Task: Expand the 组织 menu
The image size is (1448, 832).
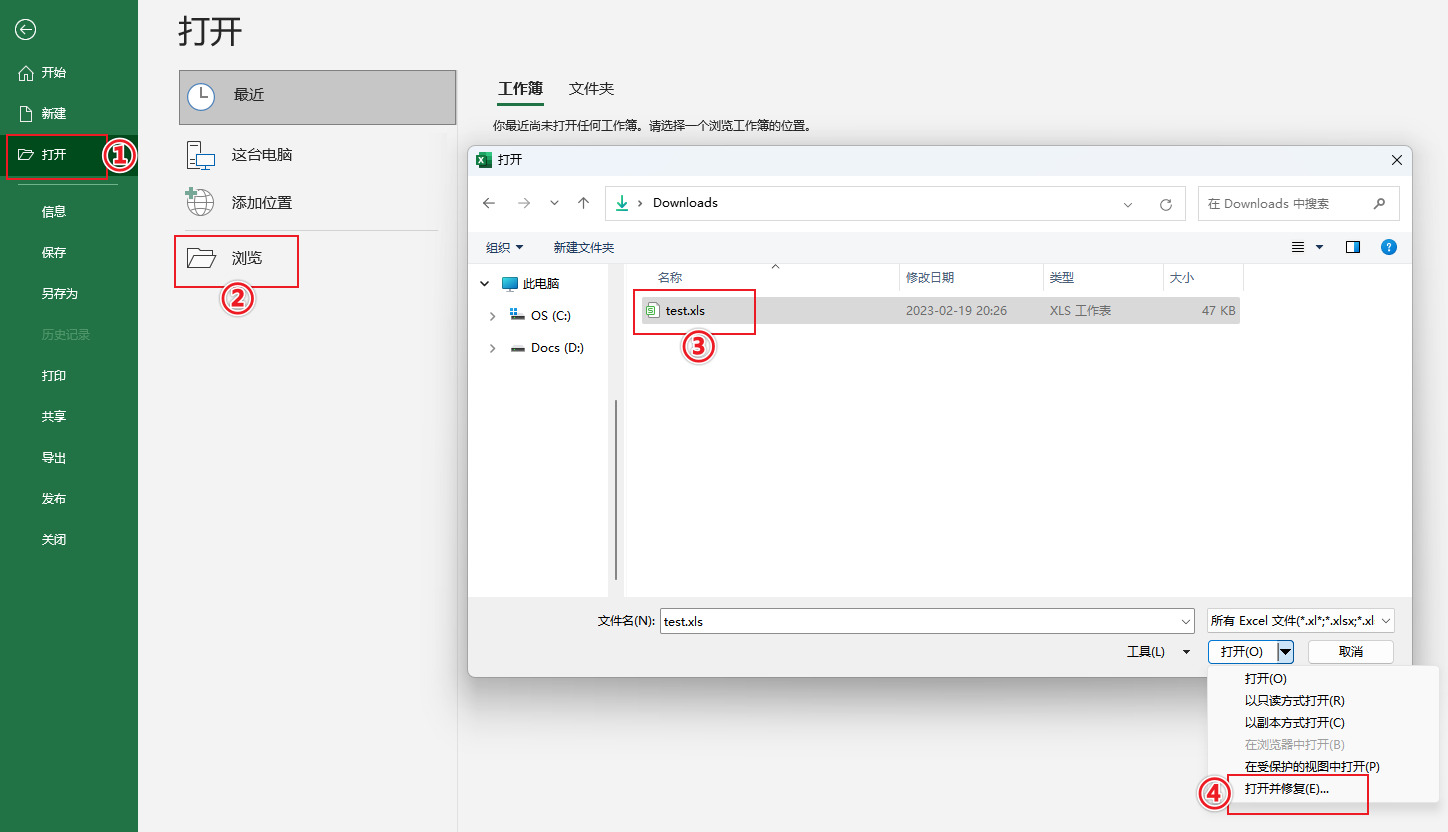Action: tap(504, 247)
